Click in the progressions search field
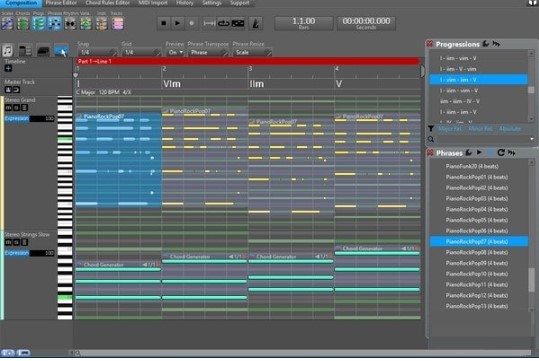This screenshot has width=539, height=361. (482, 139)
